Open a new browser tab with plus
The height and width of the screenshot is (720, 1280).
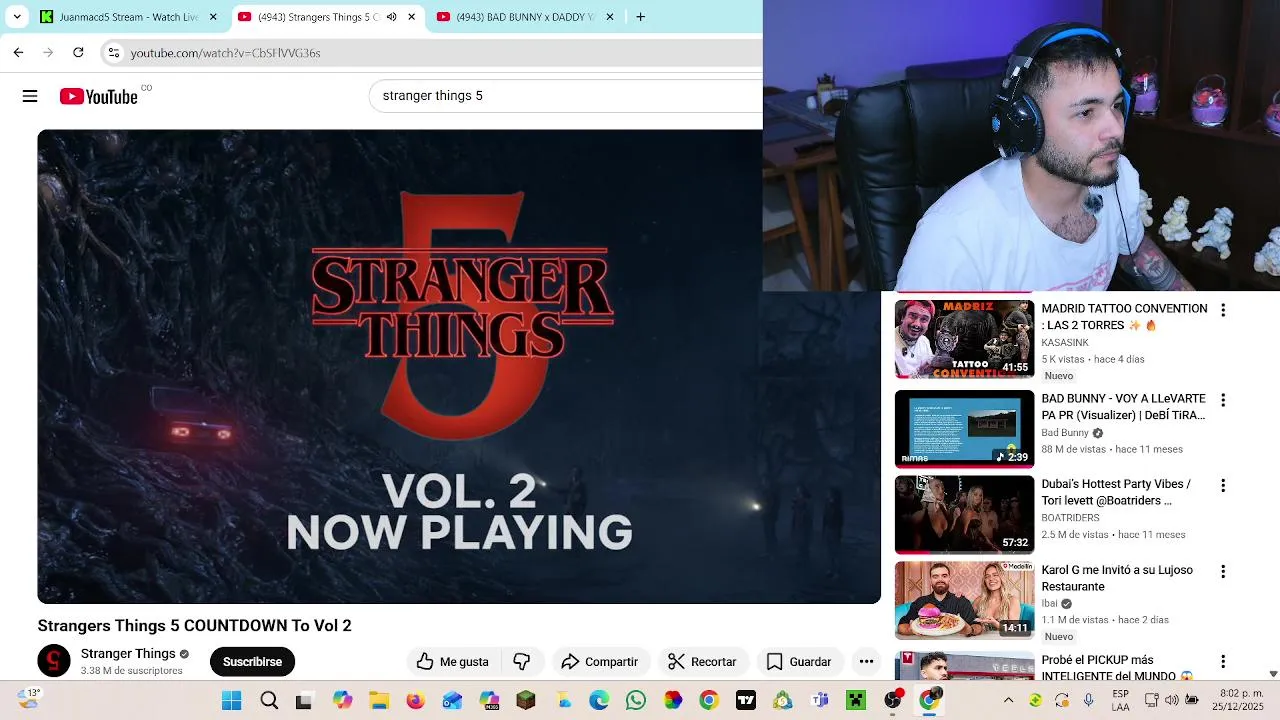(640, 17)
